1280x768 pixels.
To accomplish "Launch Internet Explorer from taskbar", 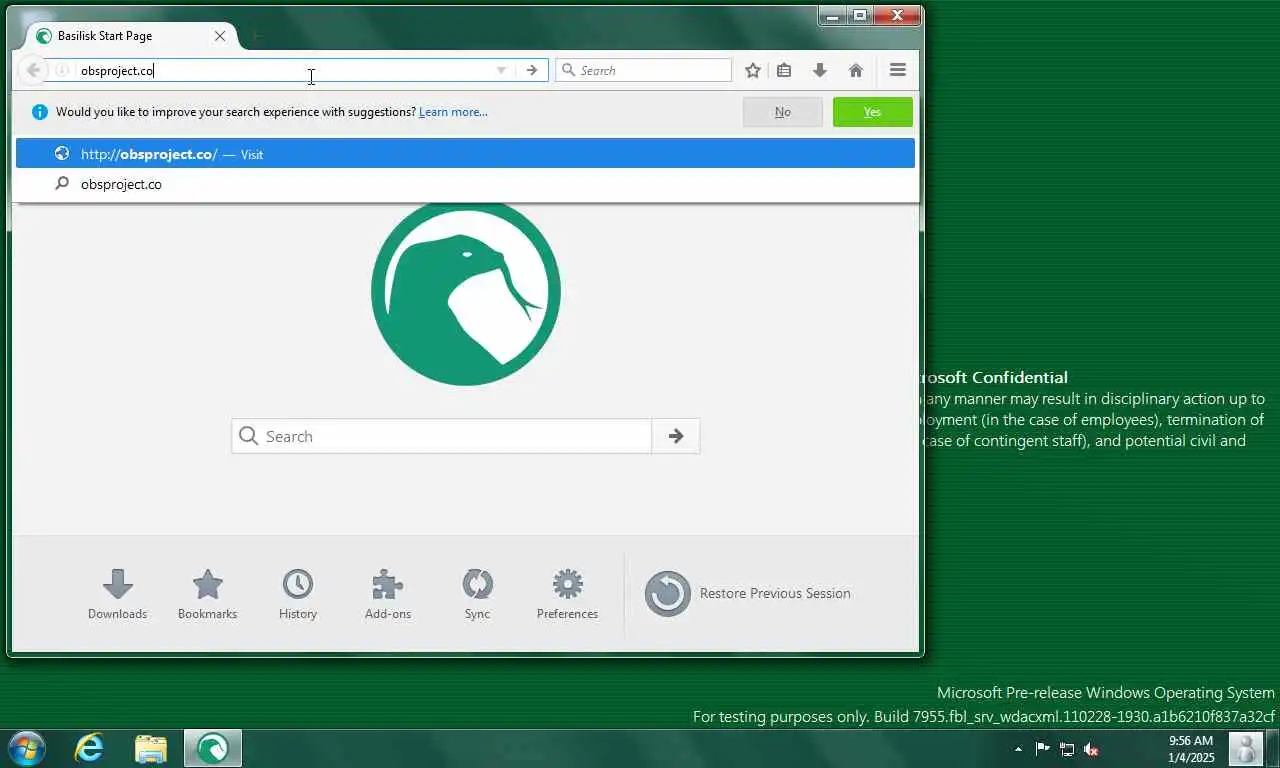I will pyautogui.click(x=90, y=748).
